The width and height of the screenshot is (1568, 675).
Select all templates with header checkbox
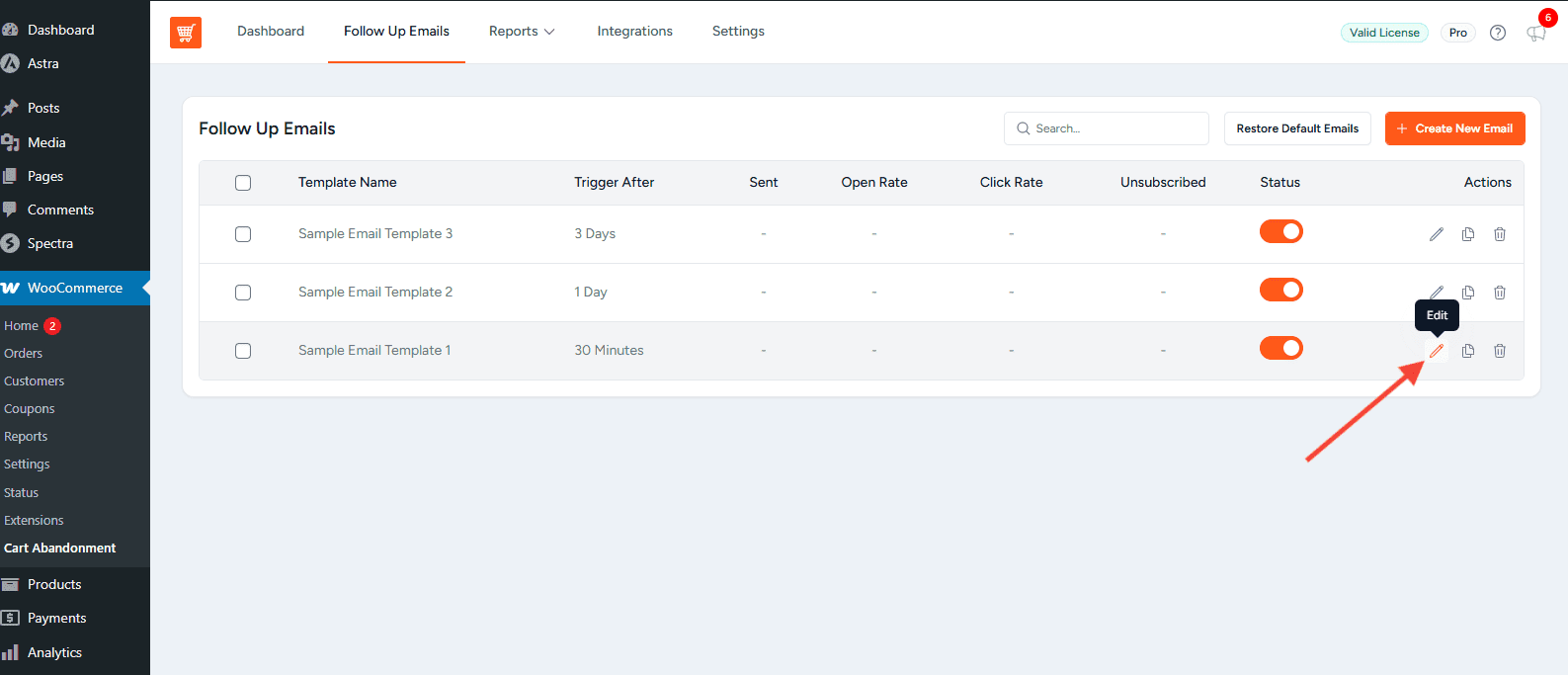243,183
